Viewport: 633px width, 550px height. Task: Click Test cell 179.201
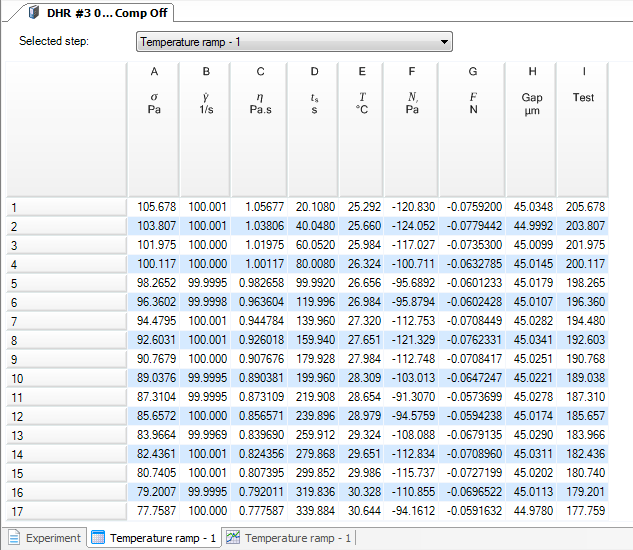583,491
